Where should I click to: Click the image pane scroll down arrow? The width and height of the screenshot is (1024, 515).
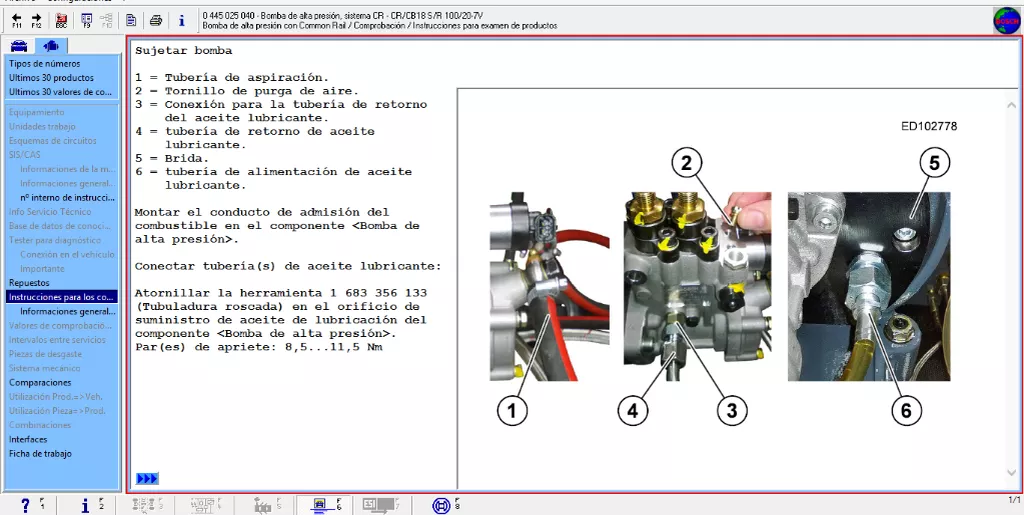(x=1012, y=473)
